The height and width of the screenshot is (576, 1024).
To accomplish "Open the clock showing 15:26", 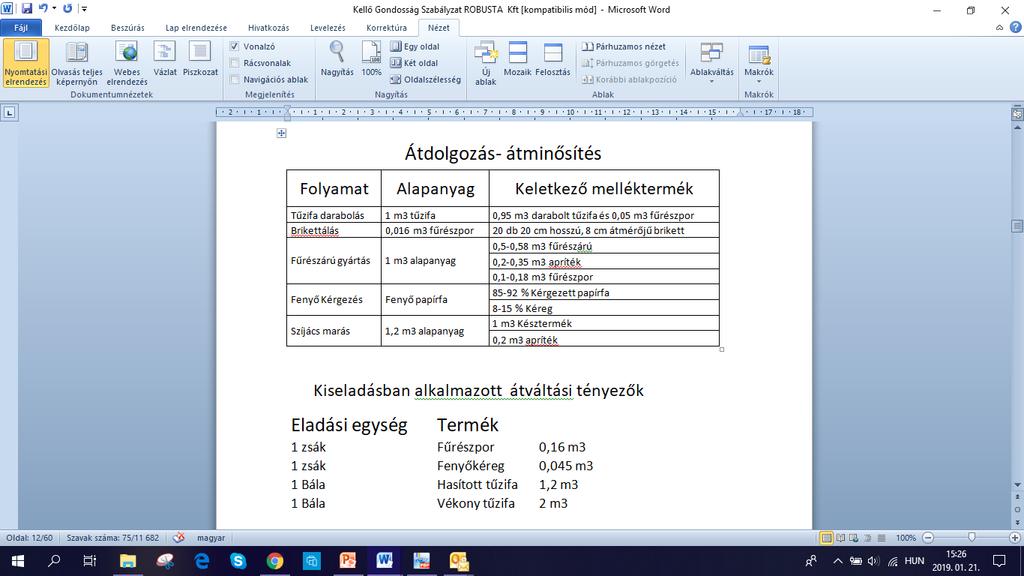I will pos(955,561).
